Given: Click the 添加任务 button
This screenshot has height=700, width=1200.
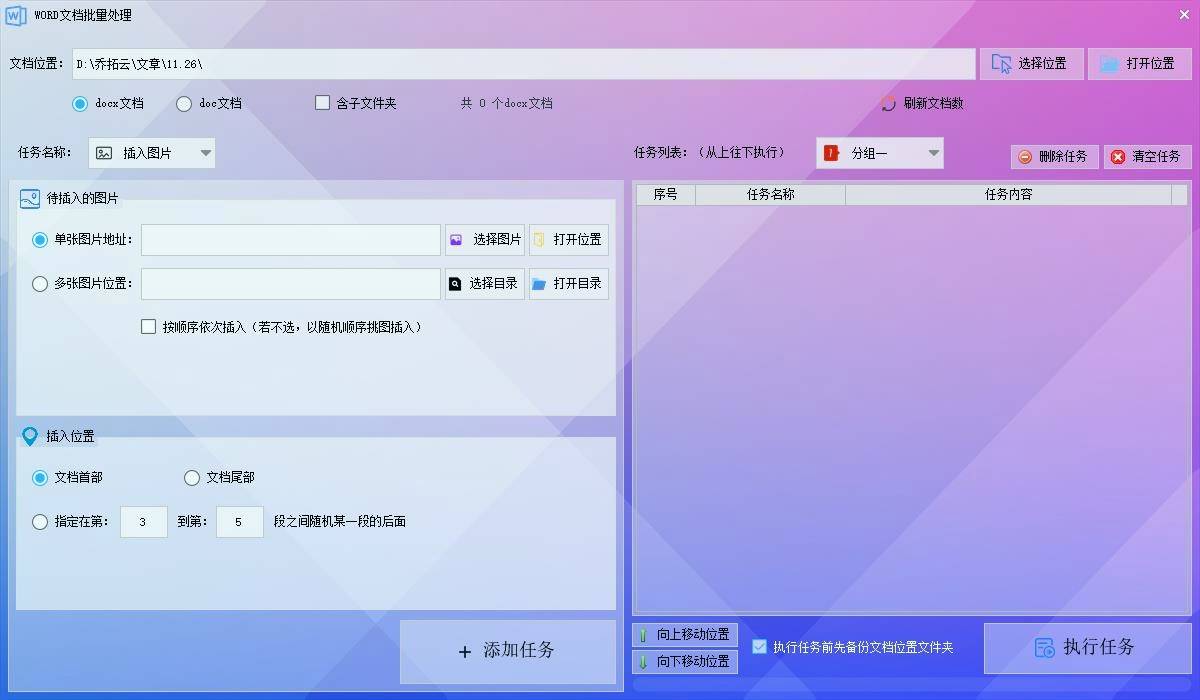Looking at the screenshot, I should click(x=507, y=651).
